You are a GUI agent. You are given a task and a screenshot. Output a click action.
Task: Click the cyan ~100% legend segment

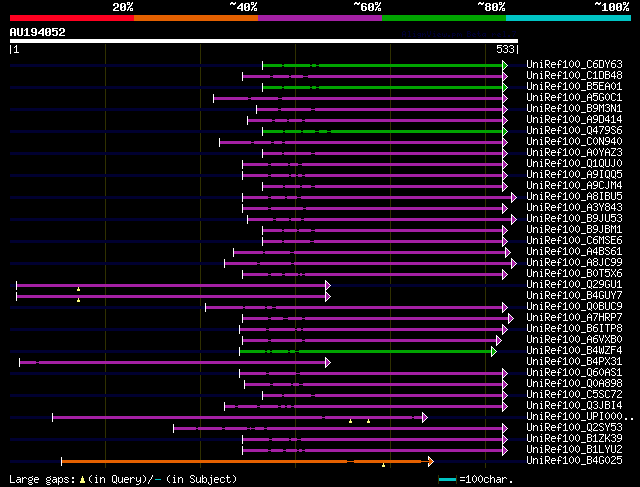point(569,18)
